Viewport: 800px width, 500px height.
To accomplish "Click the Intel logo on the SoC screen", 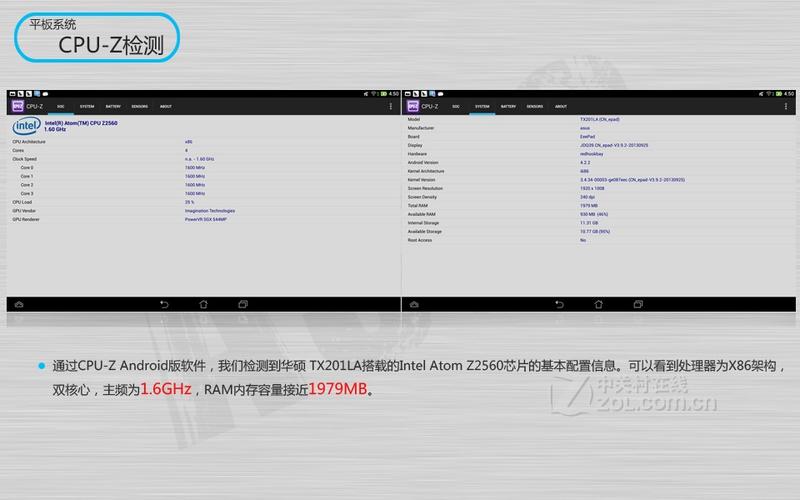I will (26, 126).
